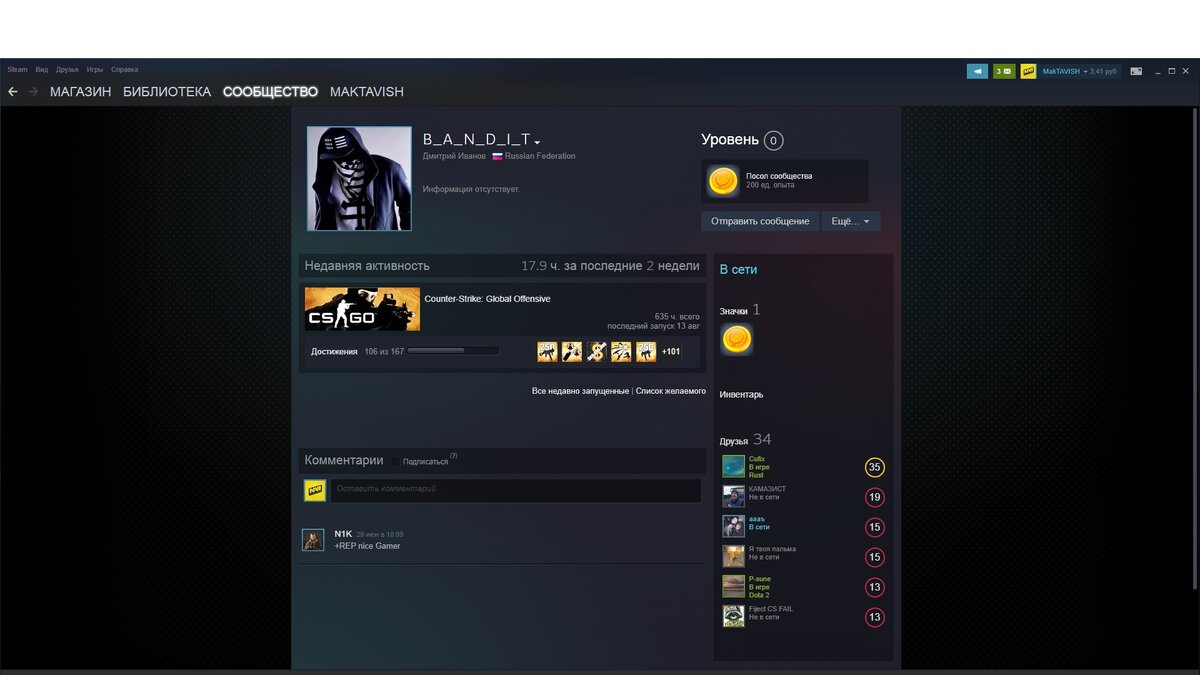Open B_A_N_D_I_T profile avatar image
Image resolution: width=1200 pixels, height=675 pixels.
point(359,178)
